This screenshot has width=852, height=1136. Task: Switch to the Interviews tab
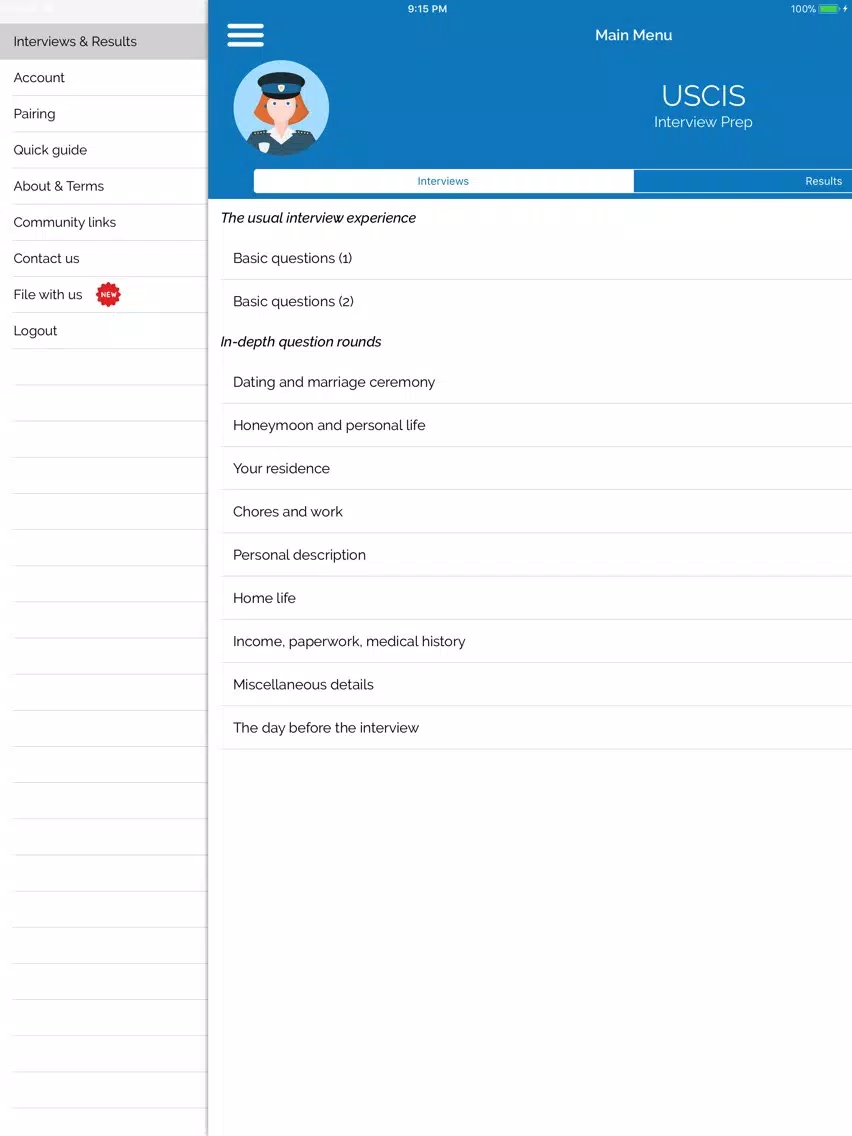pos(443,181)
